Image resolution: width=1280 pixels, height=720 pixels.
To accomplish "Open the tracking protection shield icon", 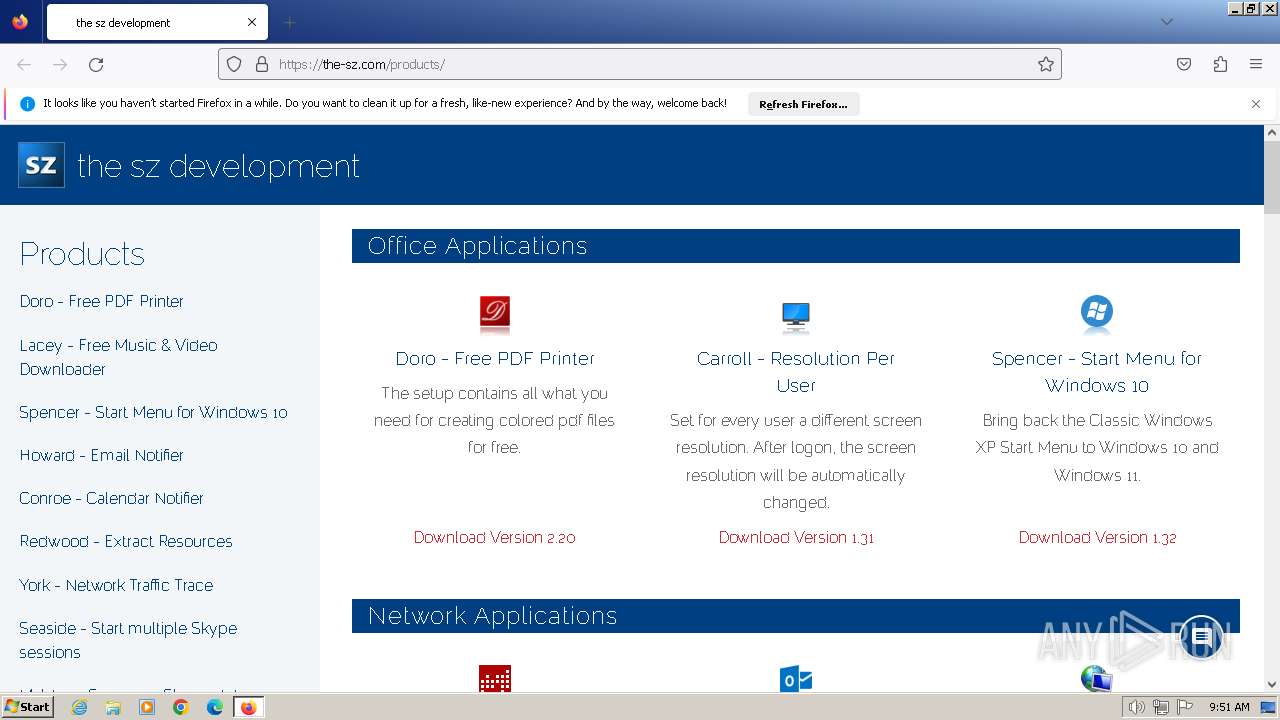I will pos(234,64).
